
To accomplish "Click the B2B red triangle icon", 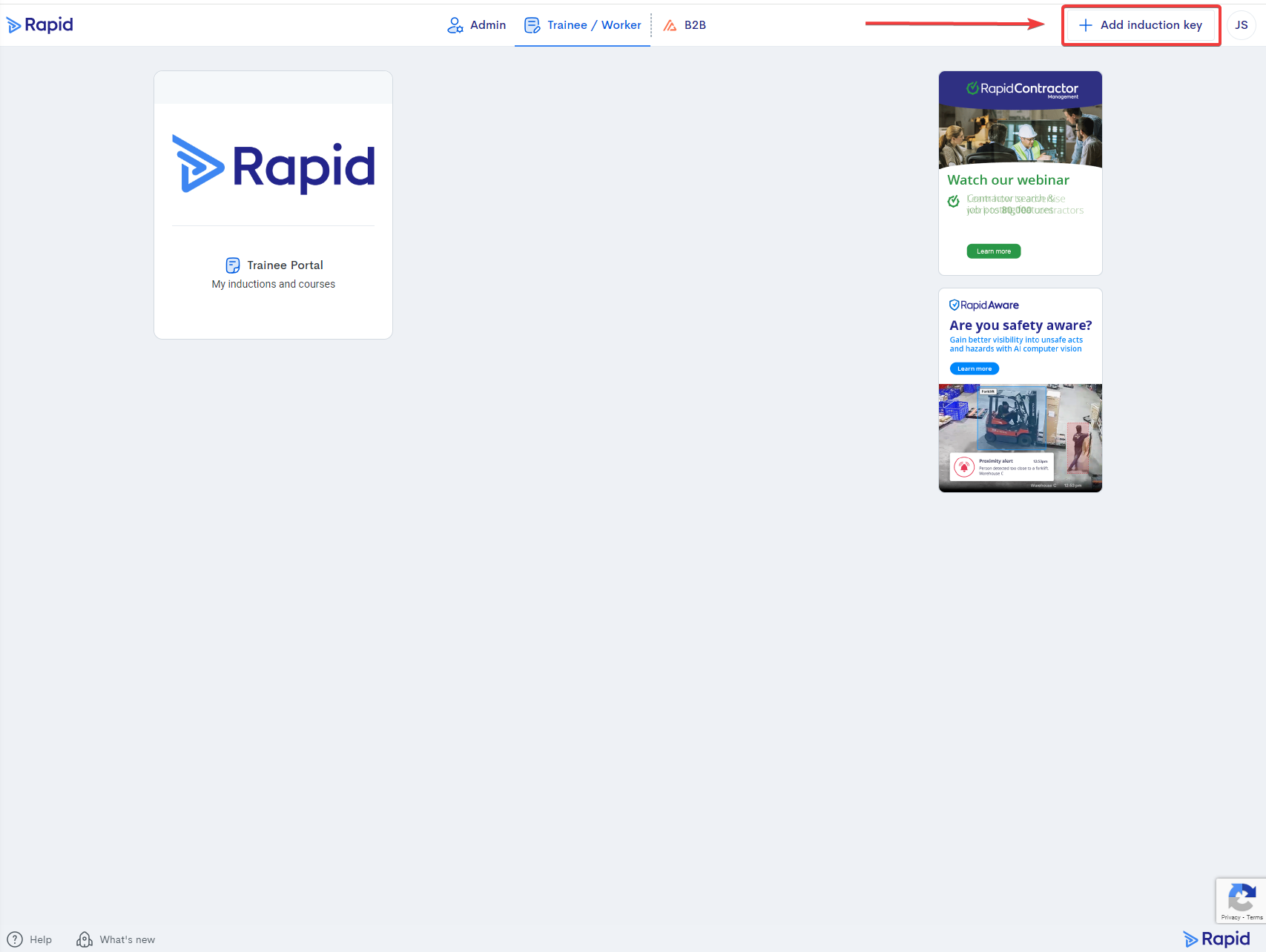I will [x=670, y=25].
